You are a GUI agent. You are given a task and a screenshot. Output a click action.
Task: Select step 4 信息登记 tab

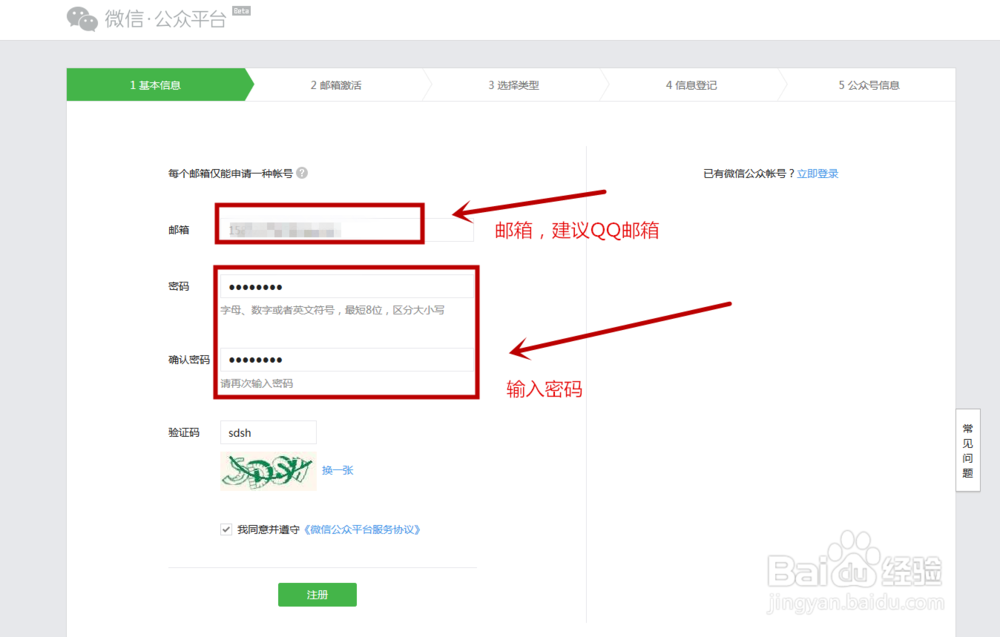691,85
